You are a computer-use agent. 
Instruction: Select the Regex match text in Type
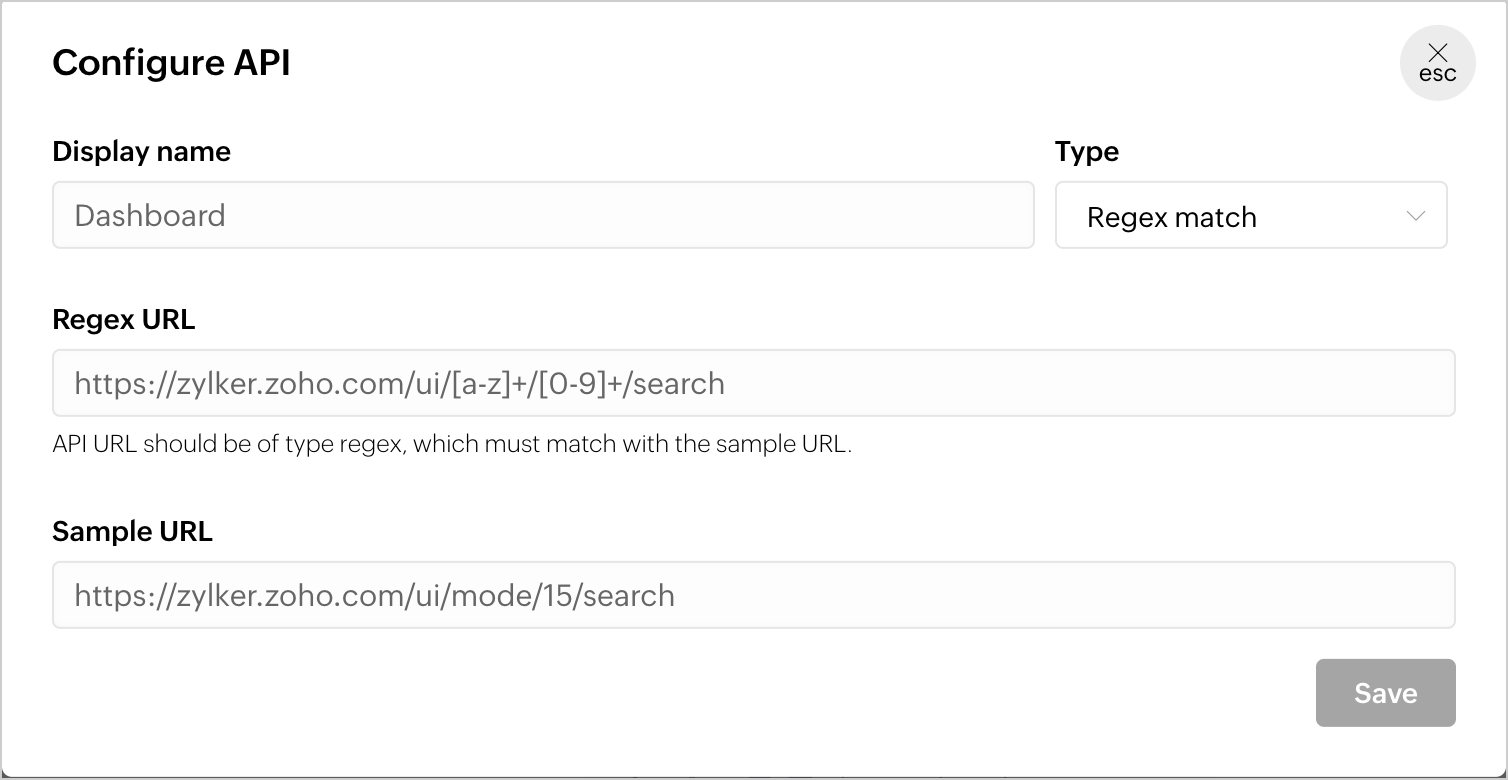(x=1171, y=218)
